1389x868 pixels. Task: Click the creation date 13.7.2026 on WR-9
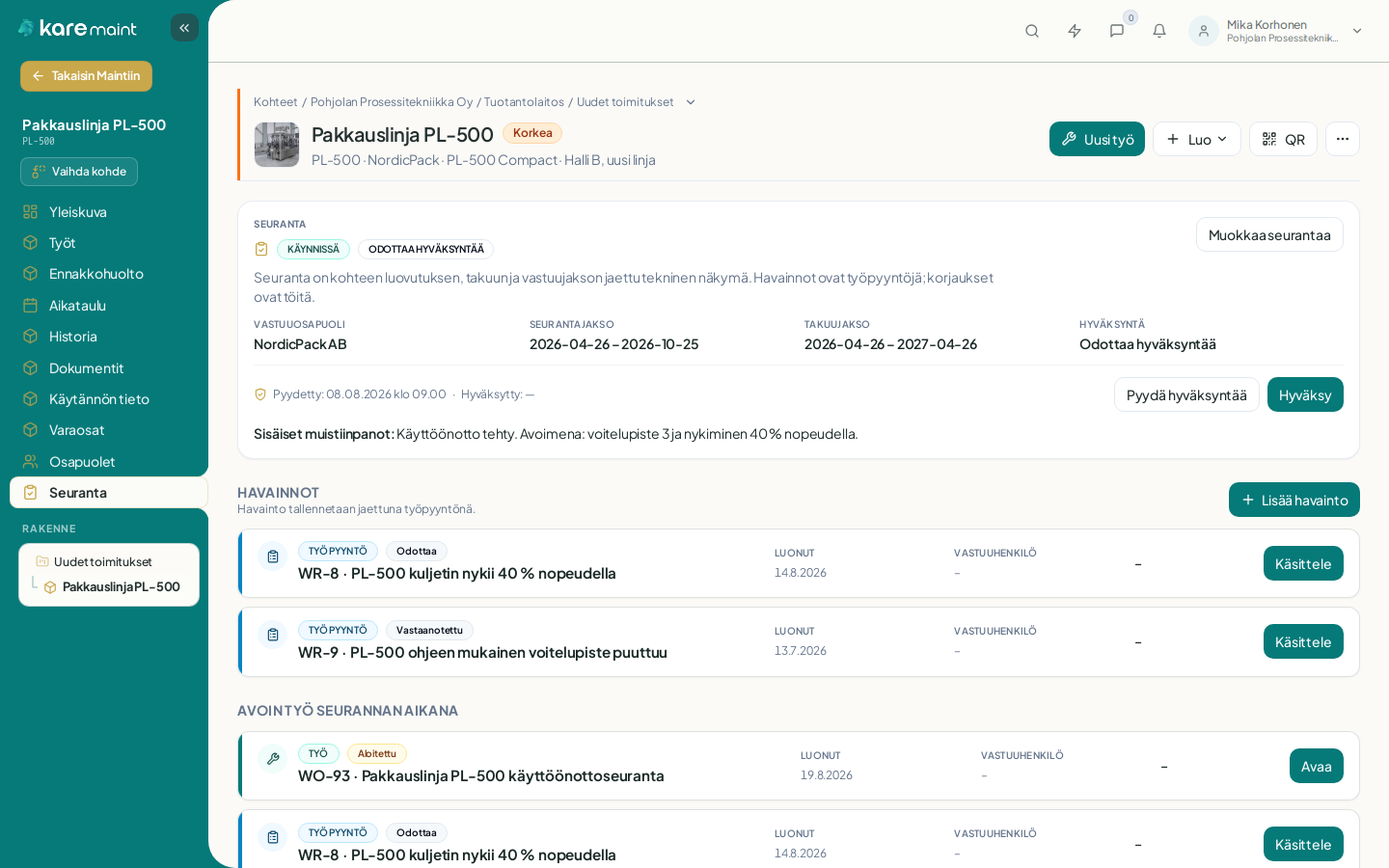click(801, 651)
